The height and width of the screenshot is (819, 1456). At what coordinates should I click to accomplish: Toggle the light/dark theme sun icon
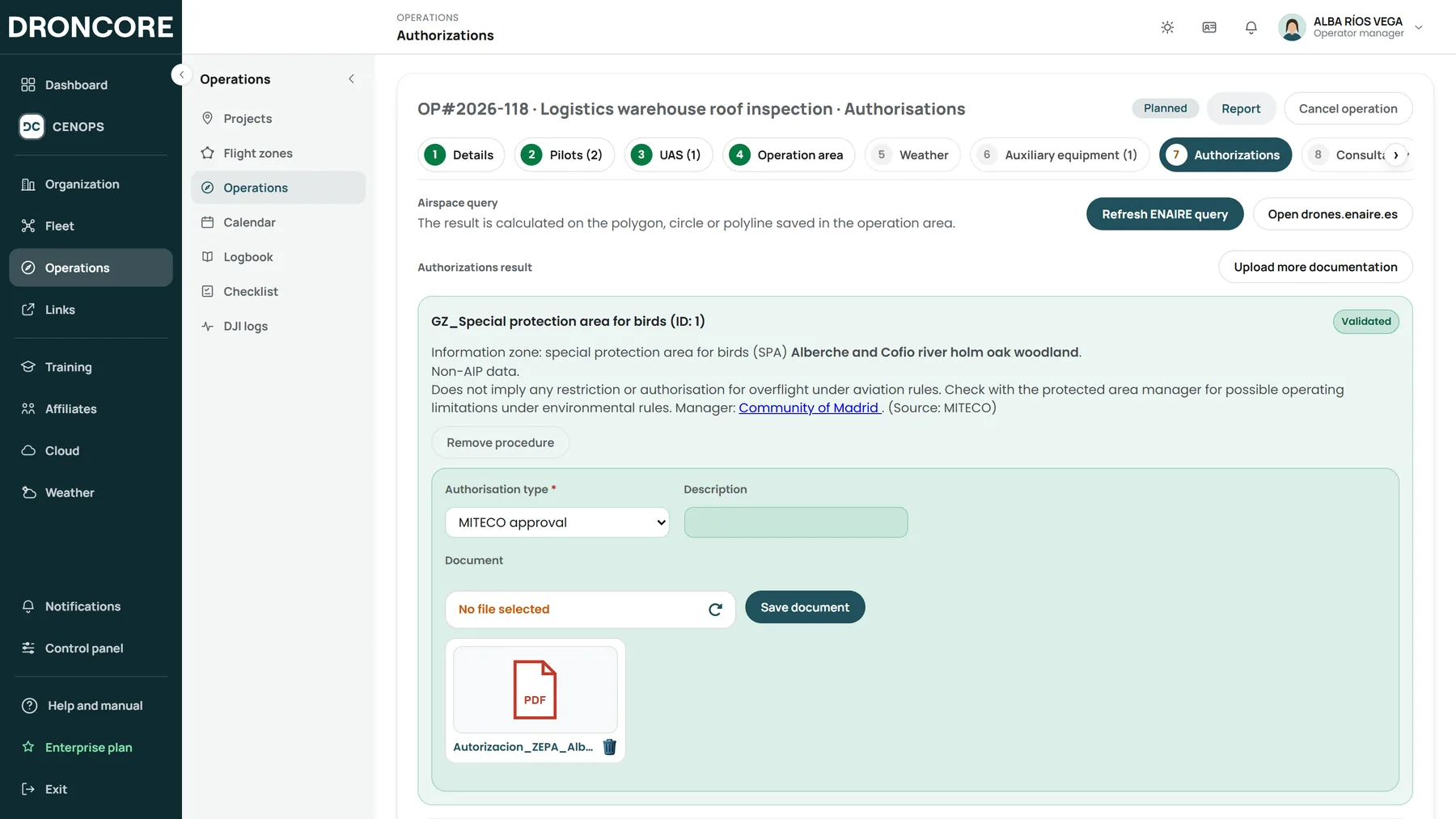pyautogui.click(x=1167, y=27)
